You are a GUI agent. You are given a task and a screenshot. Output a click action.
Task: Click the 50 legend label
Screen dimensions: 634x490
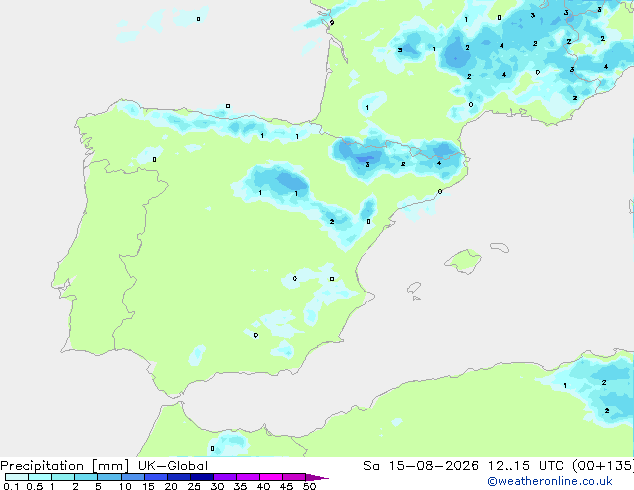pyautogui.click(x=310, y=486)
